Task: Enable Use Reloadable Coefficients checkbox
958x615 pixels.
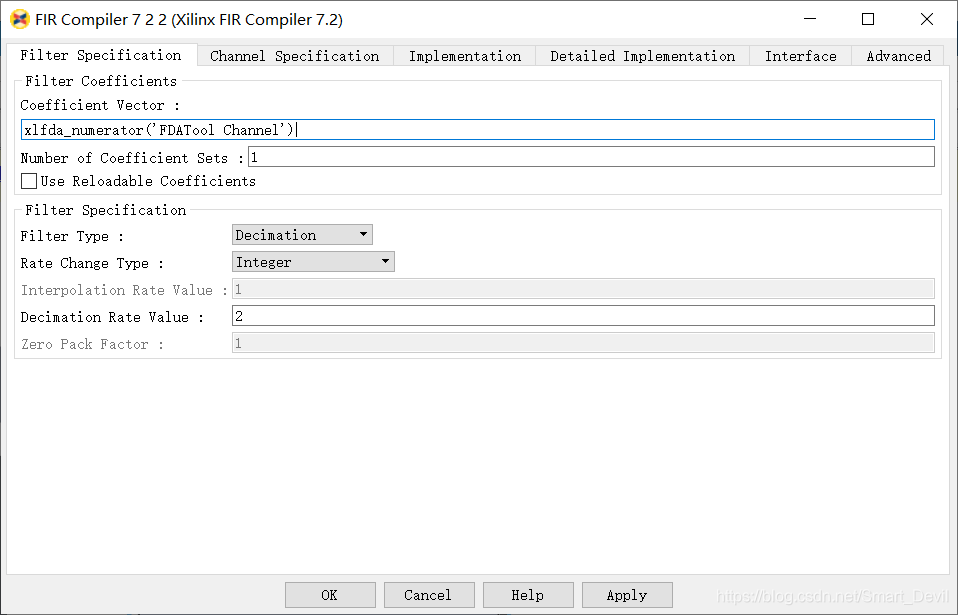Action: tap(29, 181)
